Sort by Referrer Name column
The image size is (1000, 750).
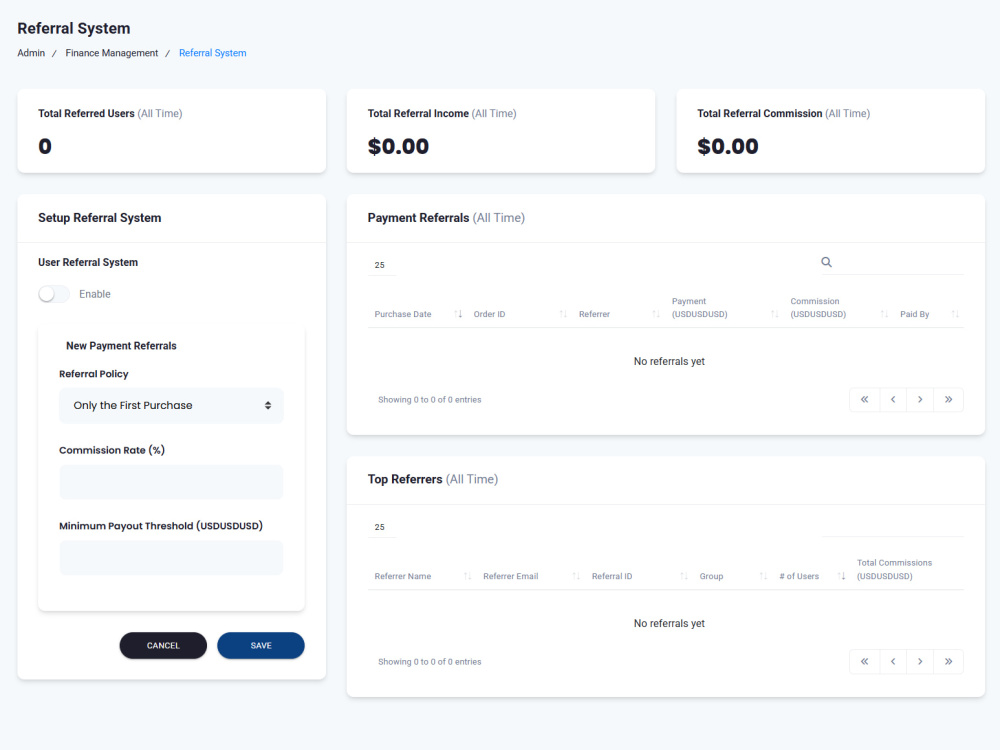tap(422, 576)
